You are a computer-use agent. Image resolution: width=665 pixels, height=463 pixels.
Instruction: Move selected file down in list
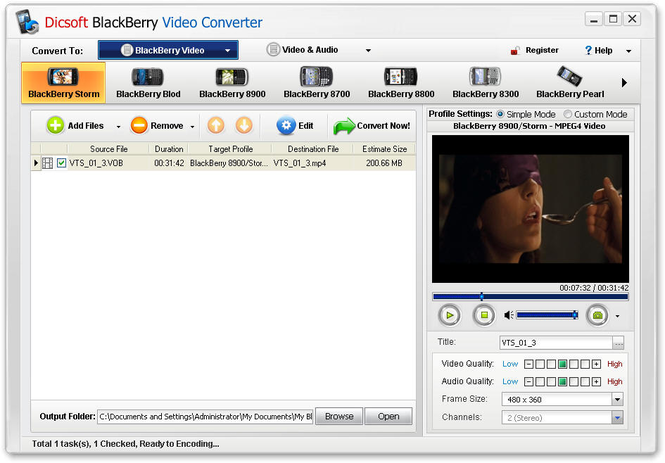tap(244, 126)
